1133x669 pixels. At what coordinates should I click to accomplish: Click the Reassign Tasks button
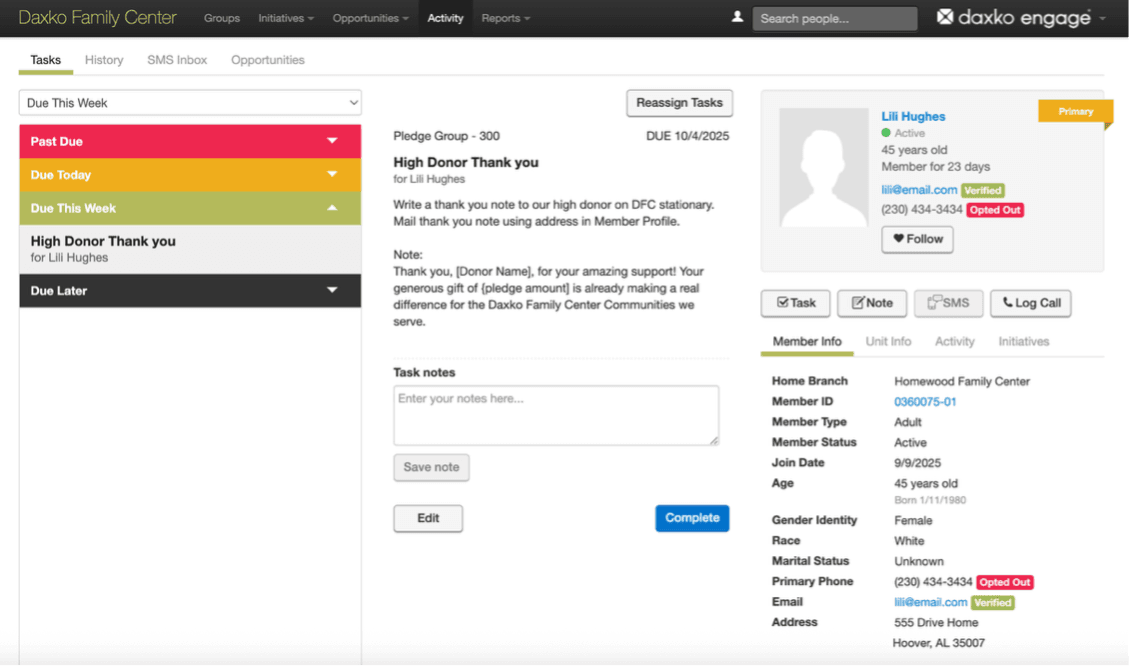(679, 103)
